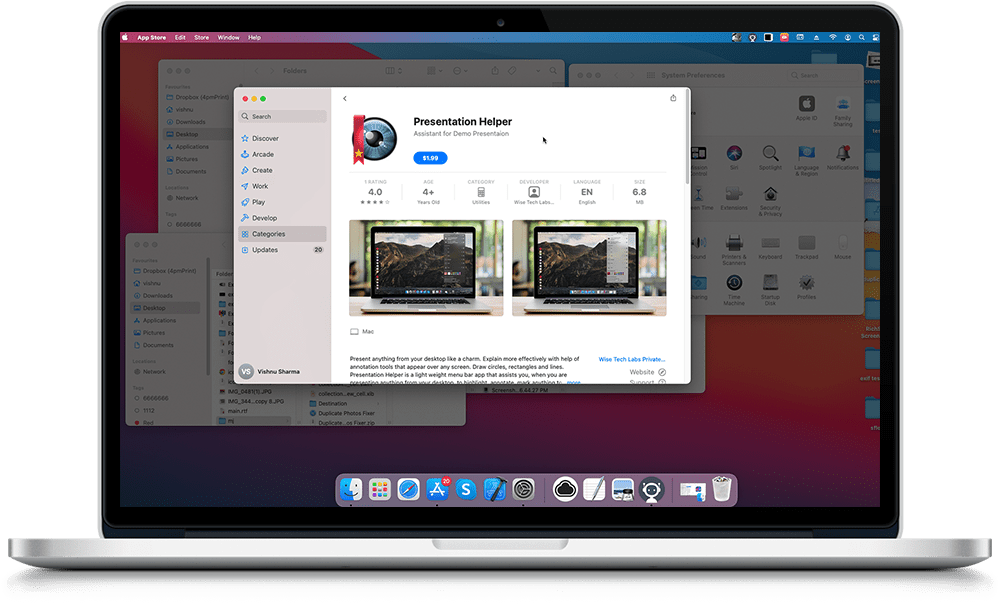Select Pictures in lower Finder sidebar

(x=154, y=333)
